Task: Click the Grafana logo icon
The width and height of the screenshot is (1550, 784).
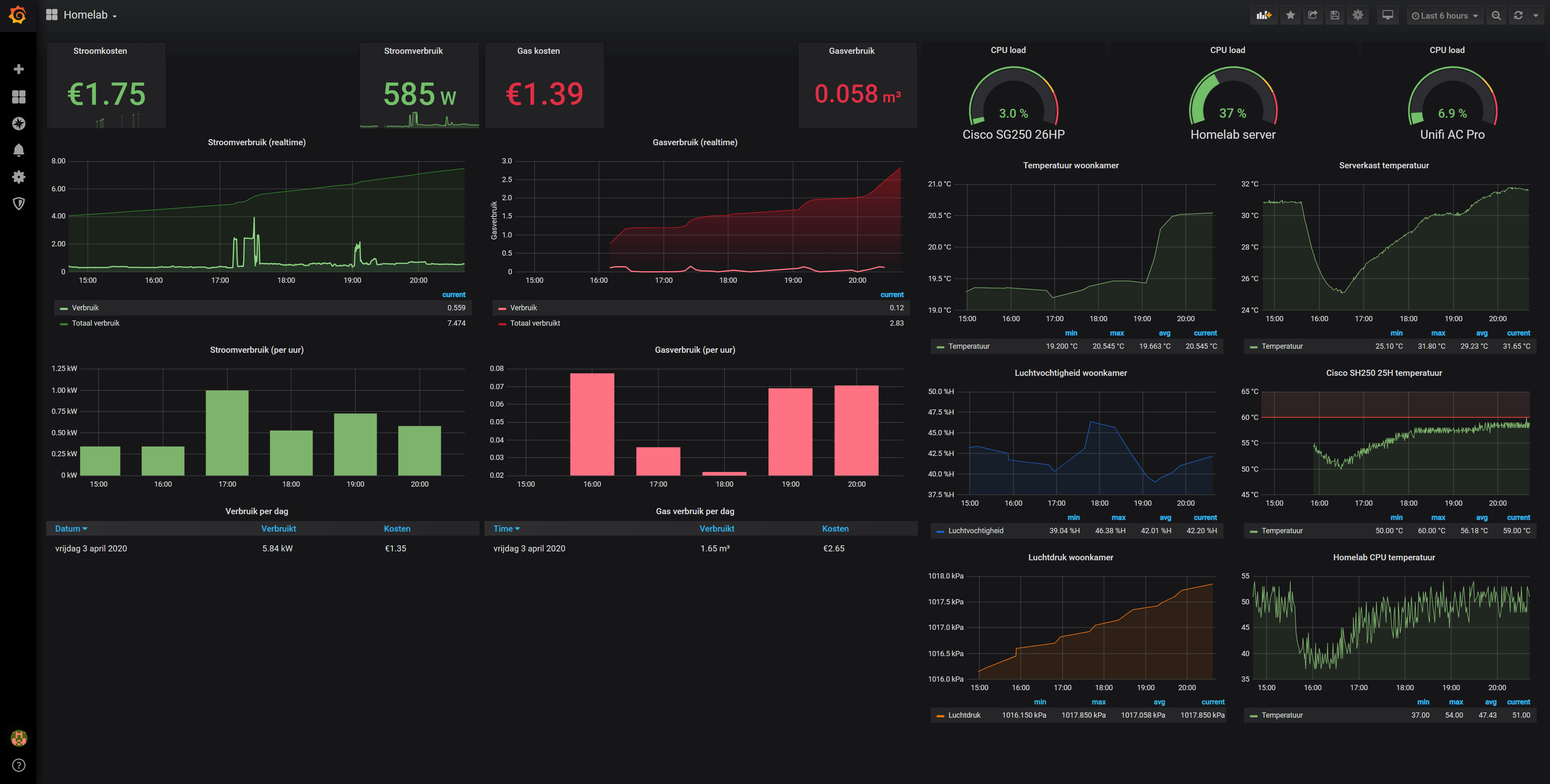Action: click(18, 15)
